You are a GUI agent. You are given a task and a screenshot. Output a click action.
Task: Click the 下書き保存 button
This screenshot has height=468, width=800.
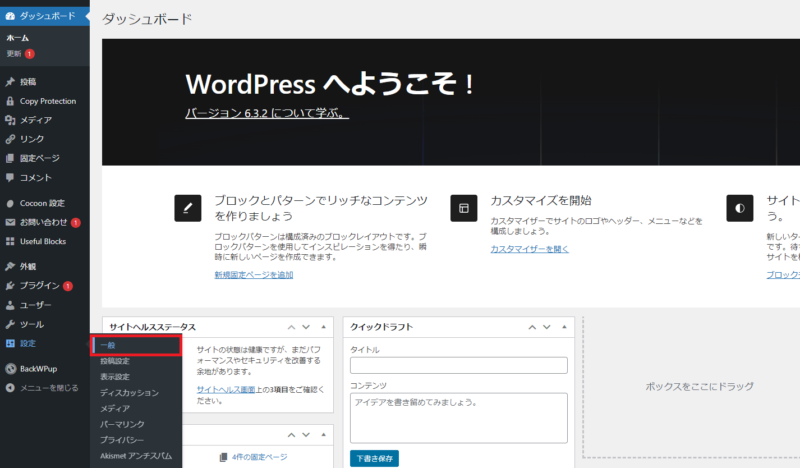click(x=374, y=458)
